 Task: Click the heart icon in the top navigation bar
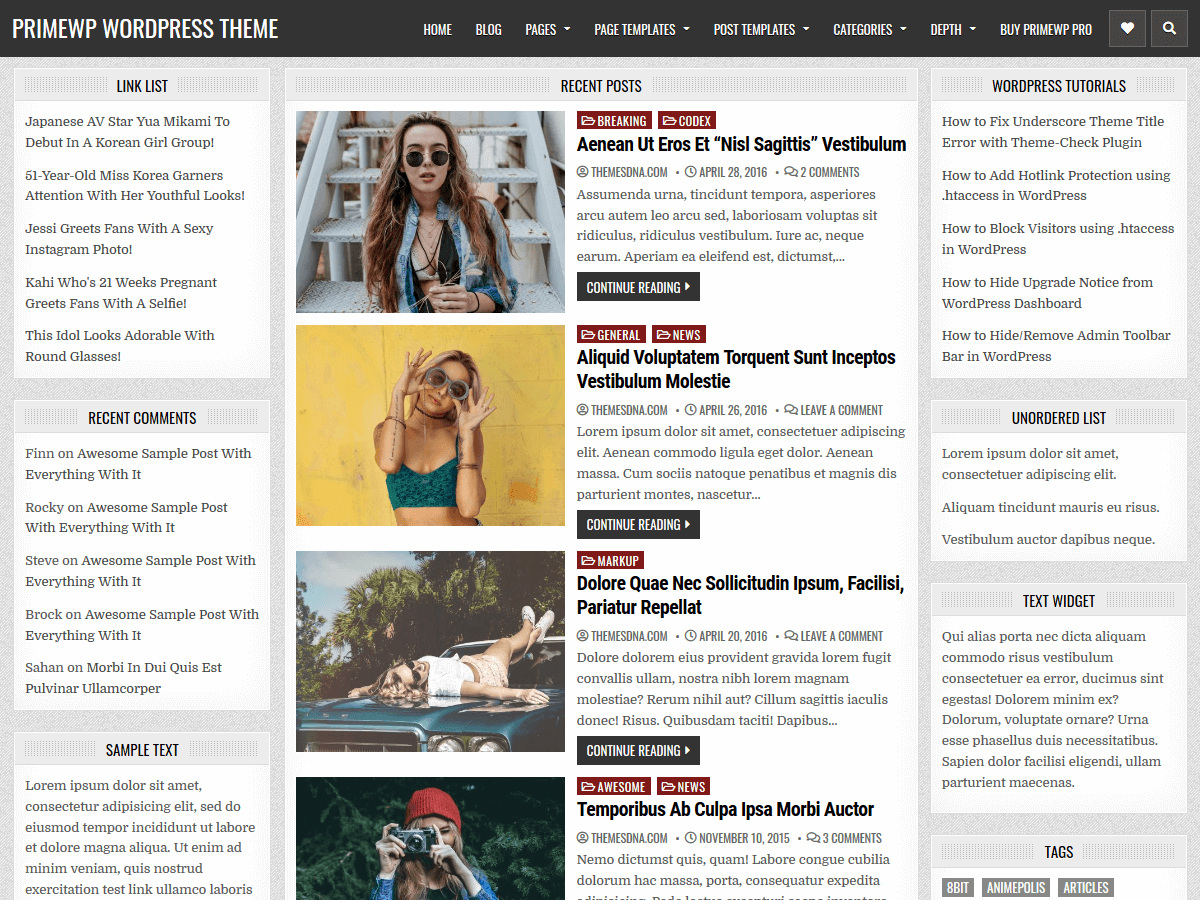1127,28
